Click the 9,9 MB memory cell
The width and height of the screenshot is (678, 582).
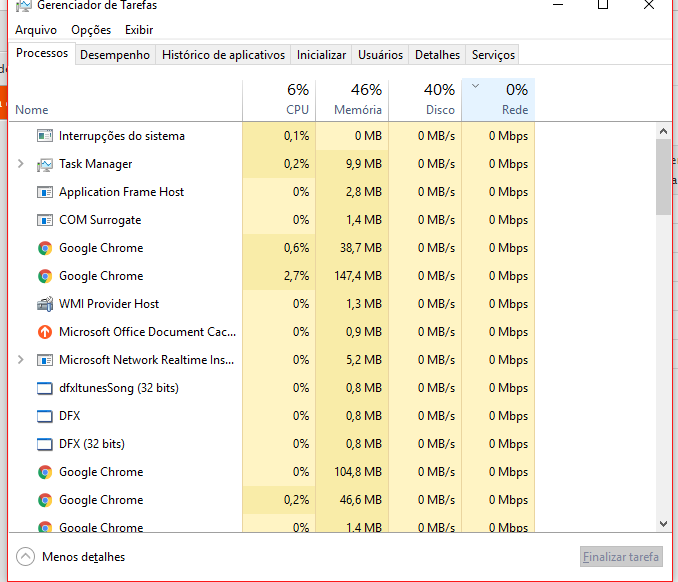point(352,164)
